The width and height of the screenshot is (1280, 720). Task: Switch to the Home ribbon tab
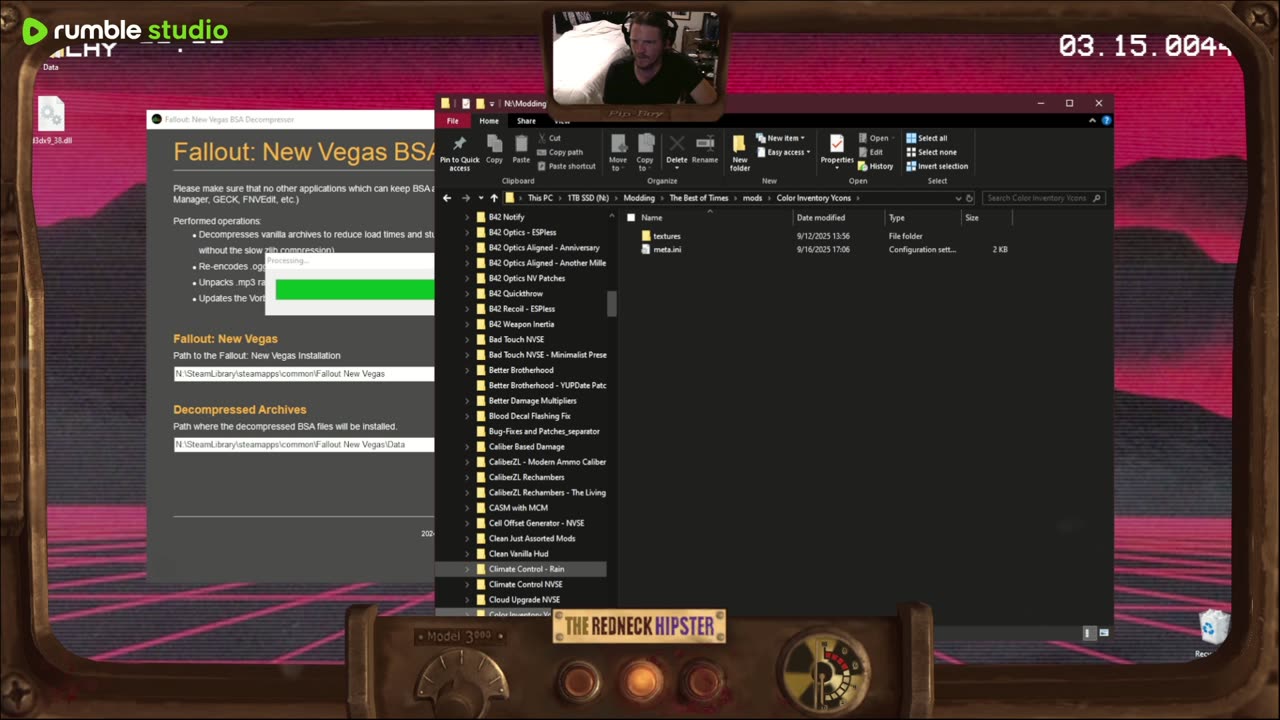pos(489,120)
